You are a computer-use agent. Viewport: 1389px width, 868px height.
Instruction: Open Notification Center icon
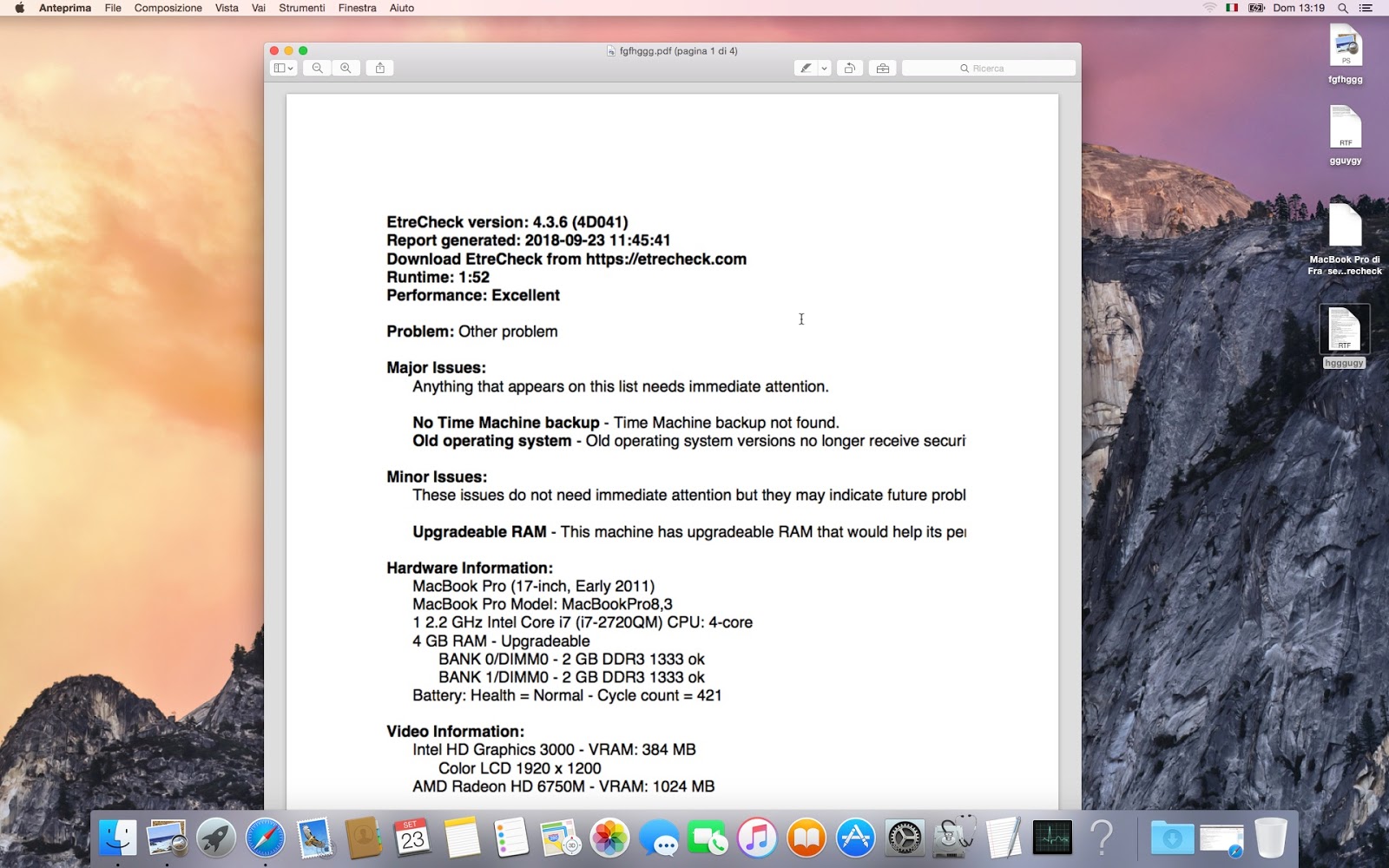[x=1366, y=8]
